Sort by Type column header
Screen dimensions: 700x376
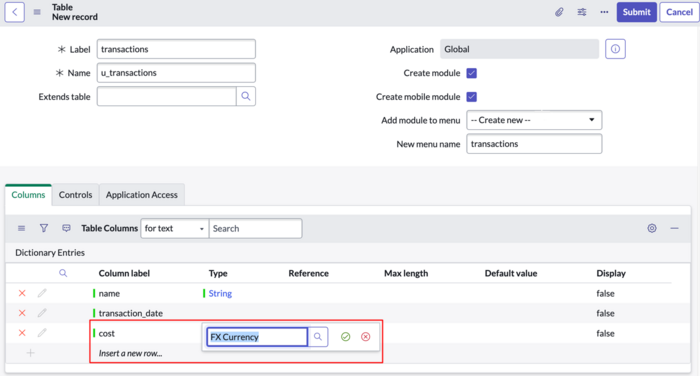218,273
